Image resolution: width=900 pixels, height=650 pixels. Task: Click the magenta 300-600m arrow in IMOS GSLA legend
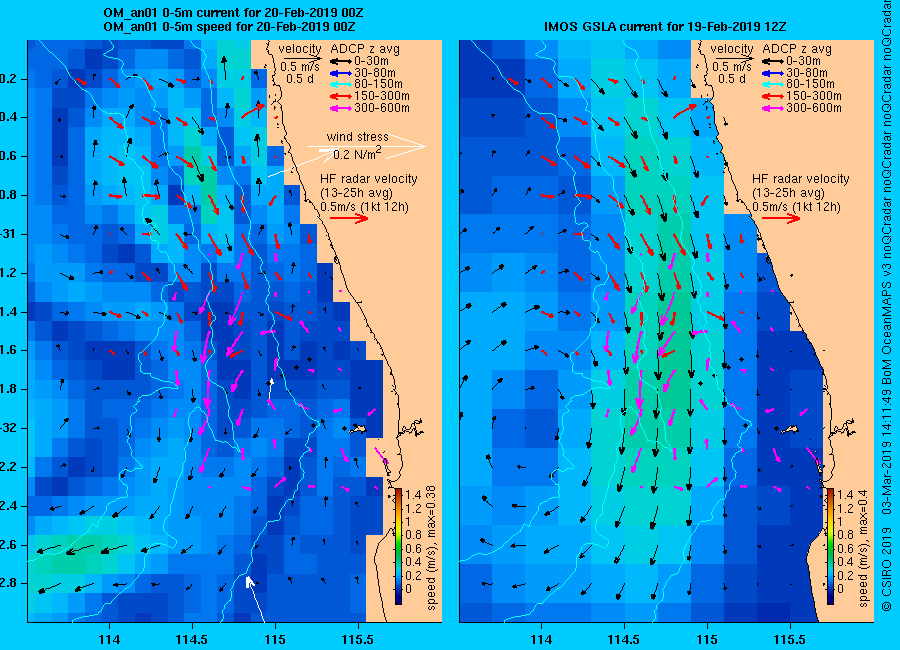(x=773, y=108)
